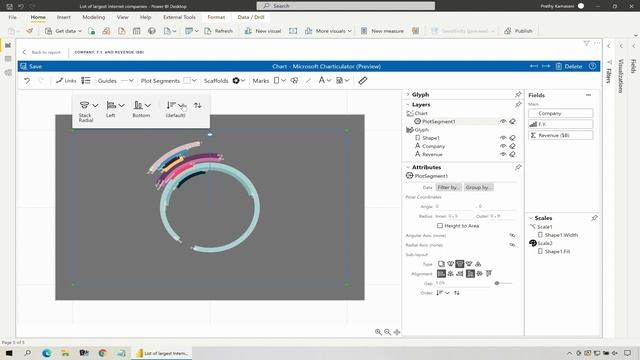
Task: Pin the Layers panel
Action: click(518, 104)
